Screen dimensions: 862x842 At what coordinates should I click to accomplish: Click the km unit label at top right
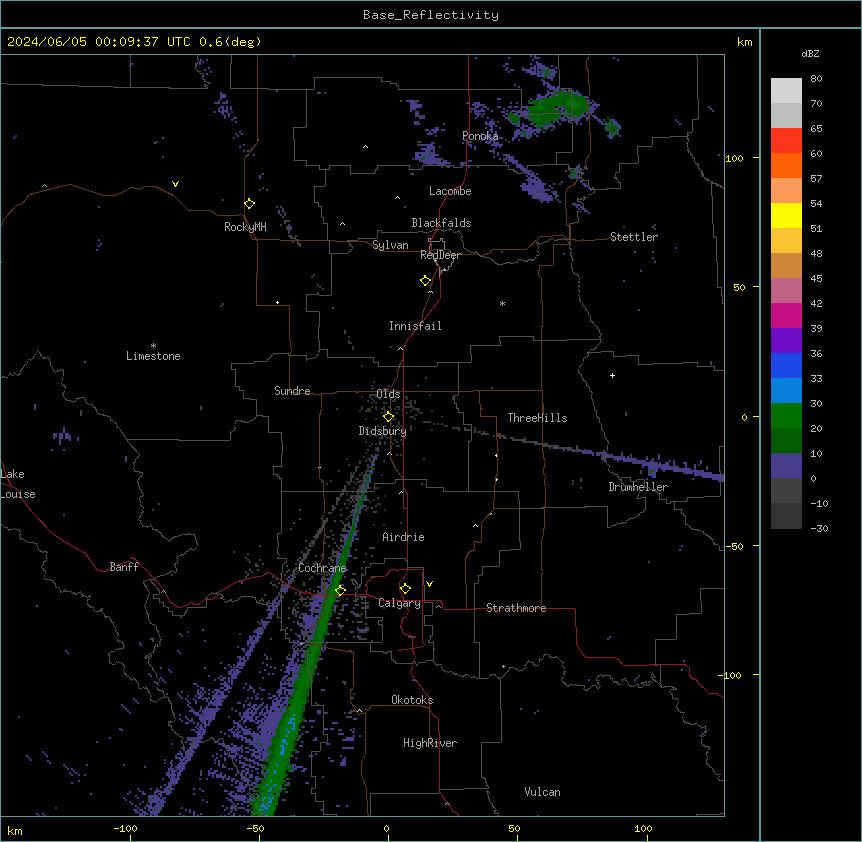[745, 42]
